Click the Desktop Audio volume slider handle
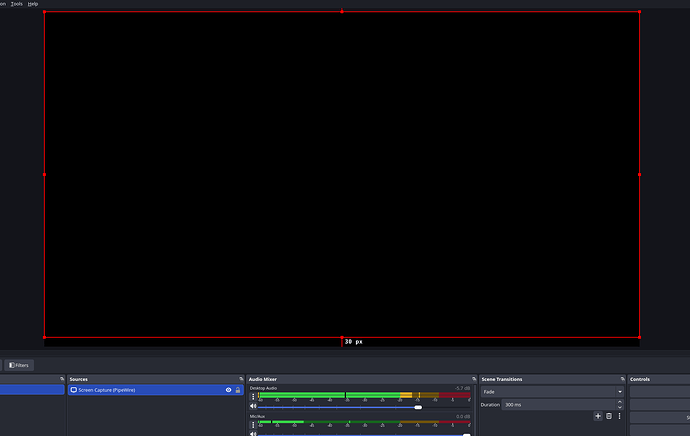The image size is (690, 436). 418,407
